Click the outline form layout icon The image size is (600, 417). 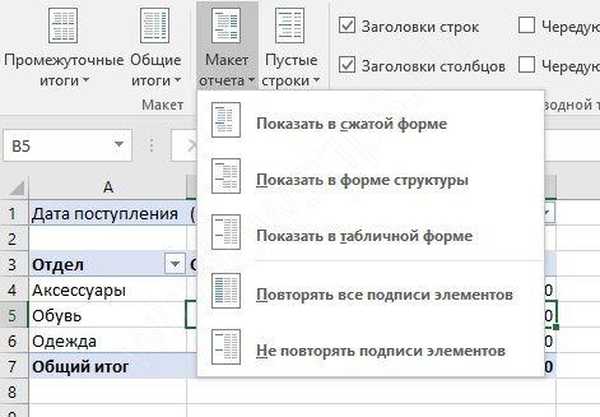pyautogui.click(x=226, y=176)
